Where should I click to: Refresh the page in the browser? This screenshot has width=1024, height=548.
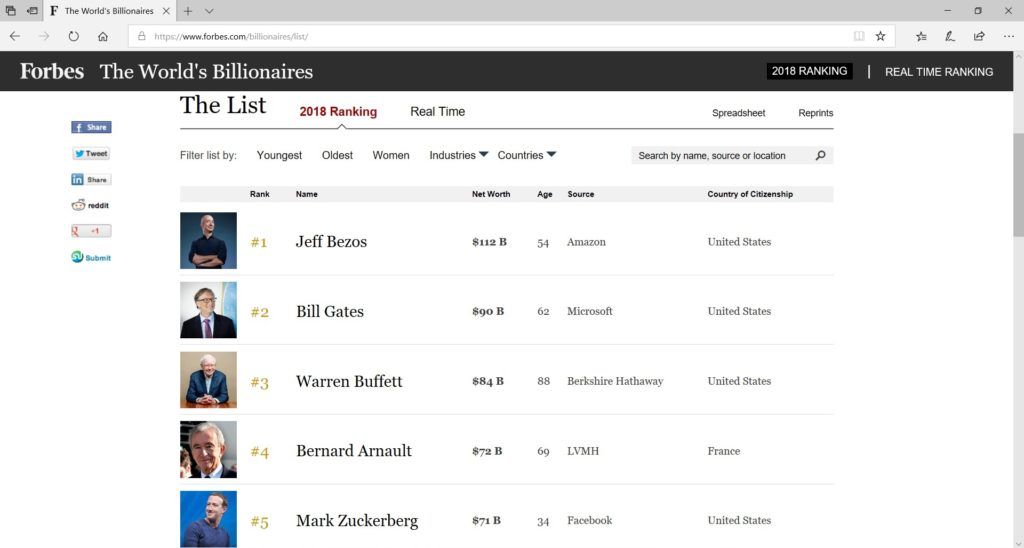[73, 36]
